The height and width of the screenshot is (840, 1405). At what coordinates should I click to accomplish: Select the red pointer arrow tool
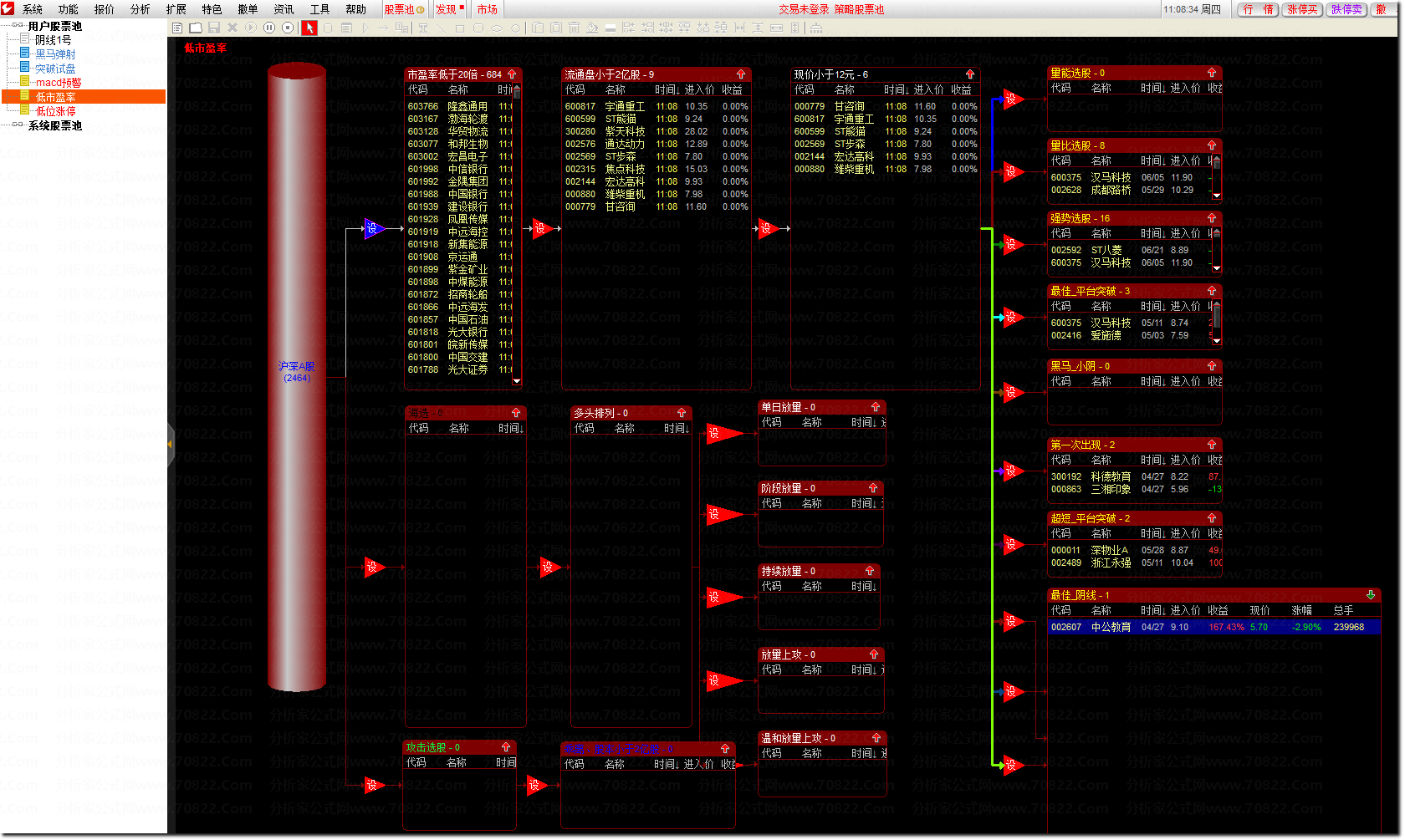click(x=309, y=28)
